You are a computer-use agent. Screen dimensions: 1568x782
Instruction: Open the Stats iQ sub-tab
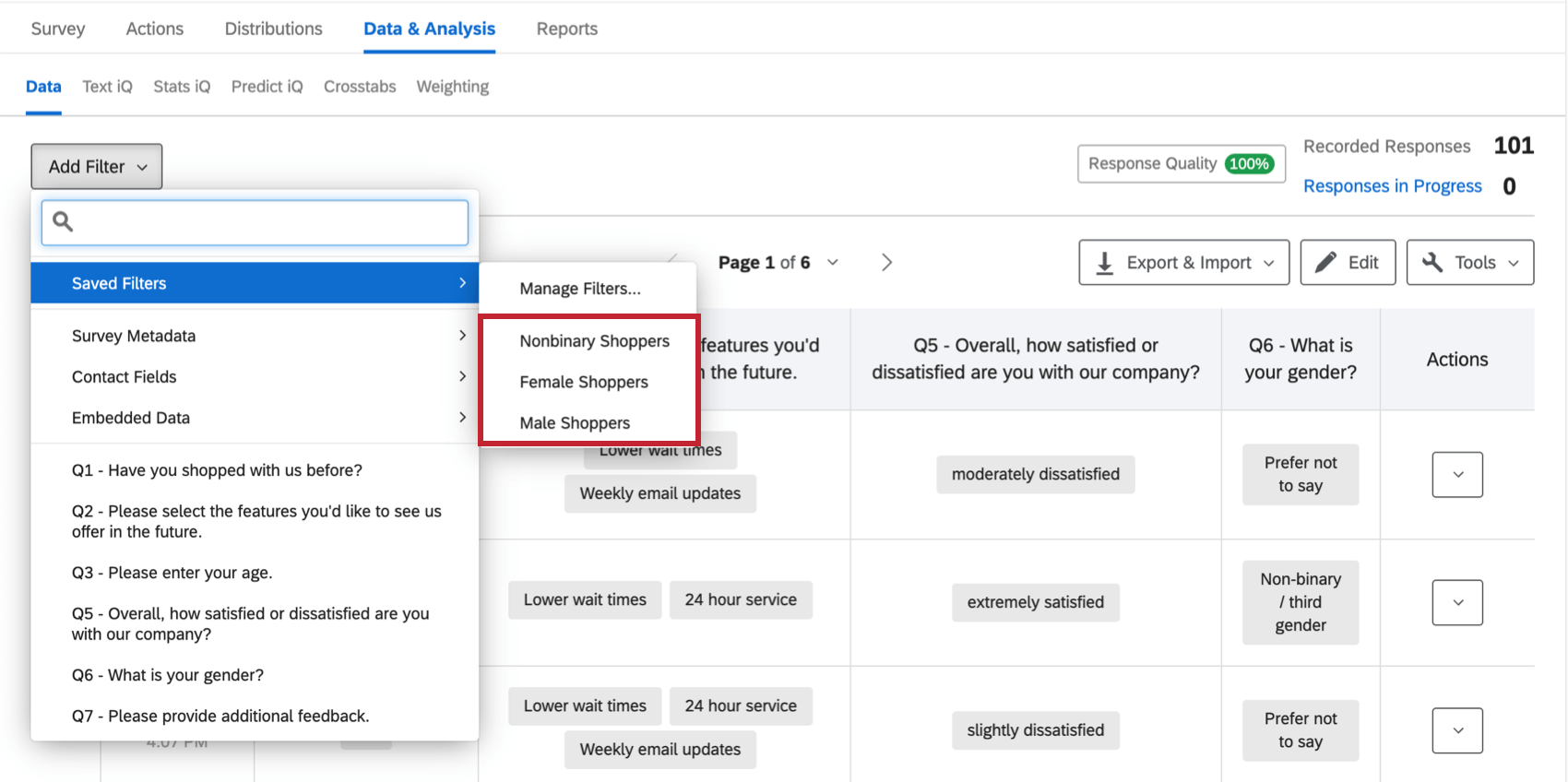182,87
